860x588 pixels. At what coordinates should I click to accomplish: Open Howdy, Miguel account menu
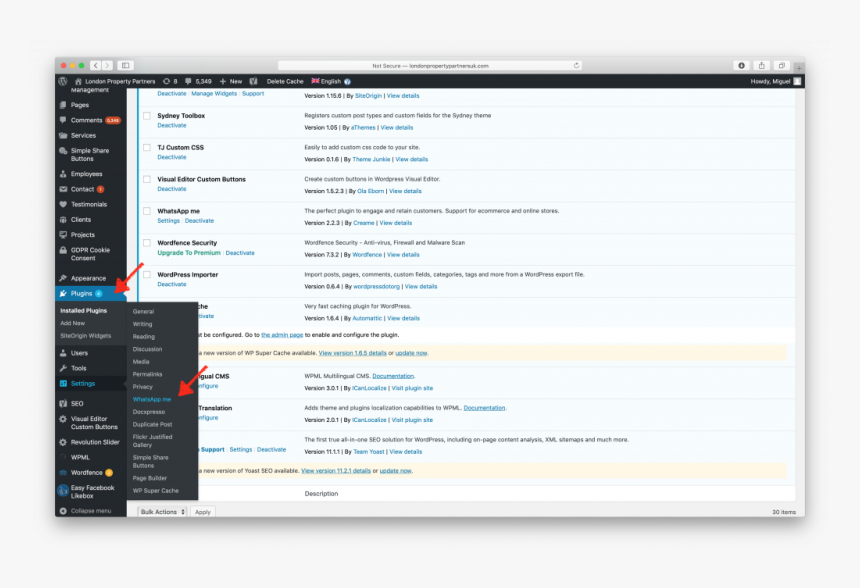[x=776, y=81]
